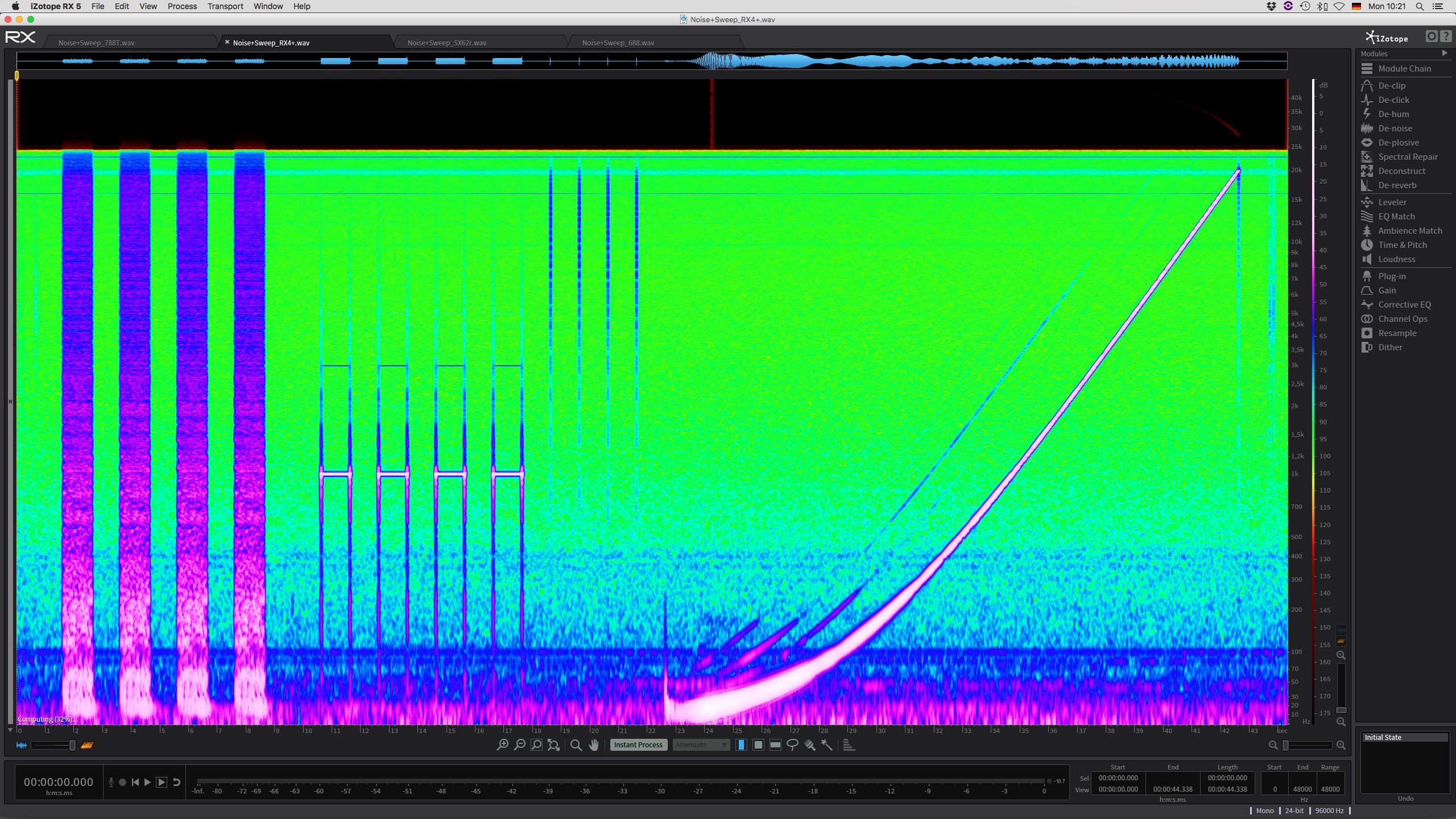1456x819 pixels.
Task: Toggle play selection only button
Action: point(162,782)
